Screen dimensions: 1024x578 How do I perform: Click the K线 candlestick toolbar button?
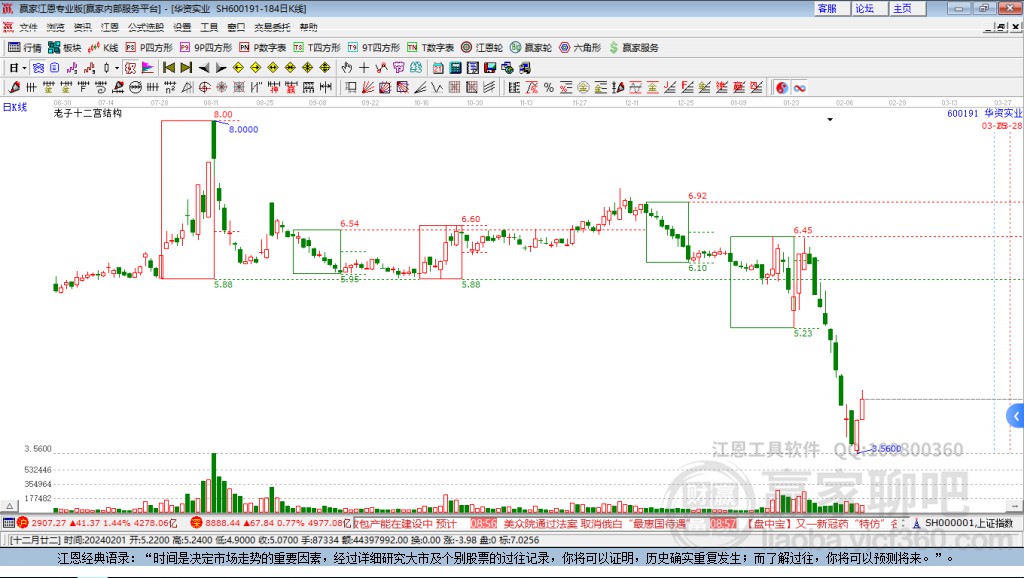click(x=103, y=48)
